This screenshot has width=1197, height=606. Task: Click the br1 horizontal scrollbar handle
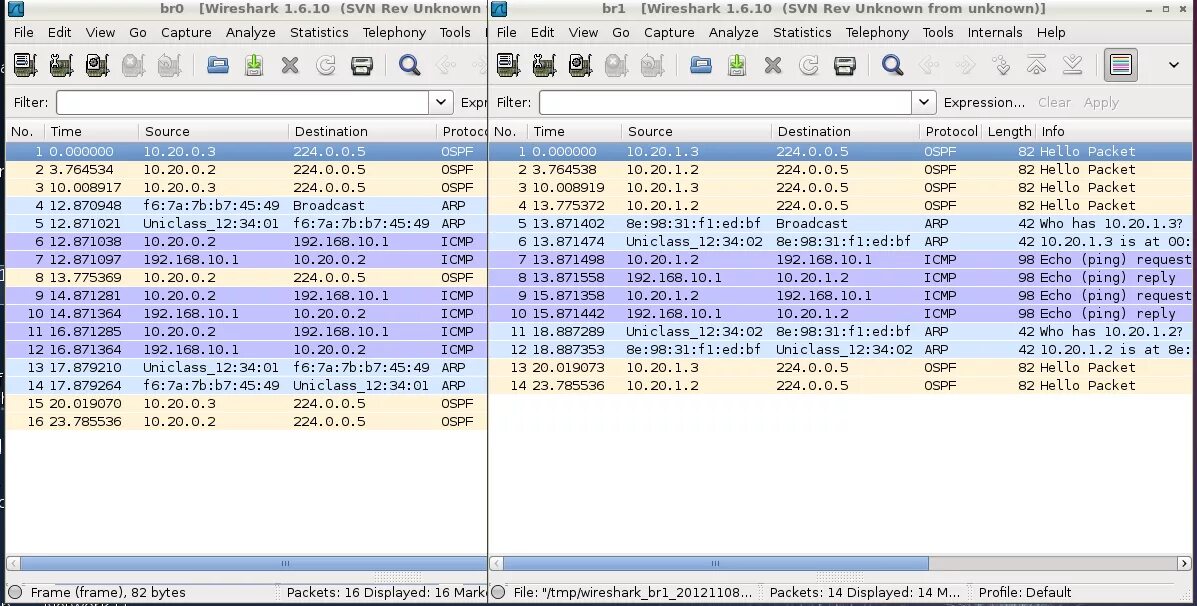(715, 563)
